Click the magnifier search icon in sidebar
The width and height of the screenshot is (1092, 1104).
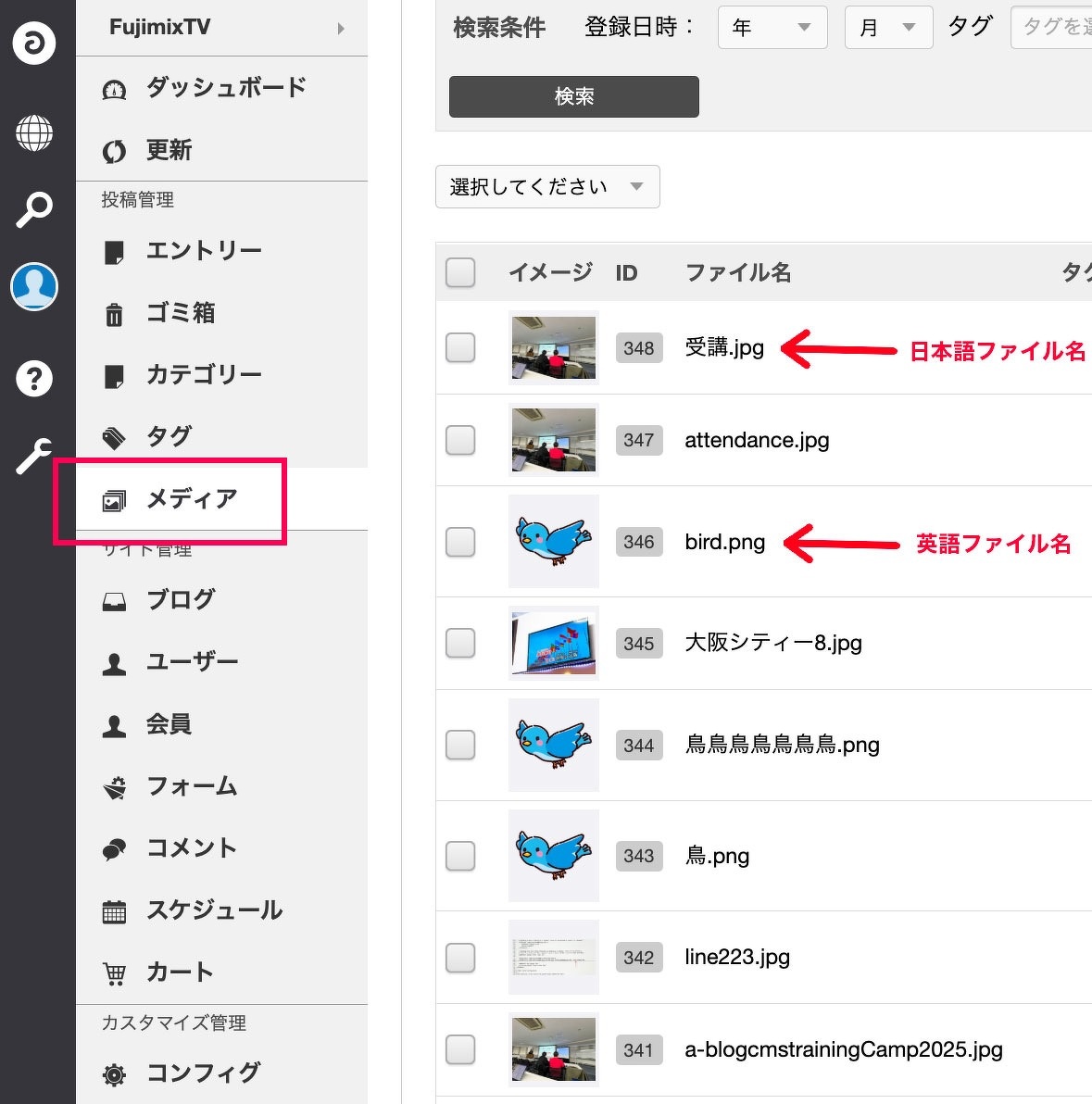point(34,209)
